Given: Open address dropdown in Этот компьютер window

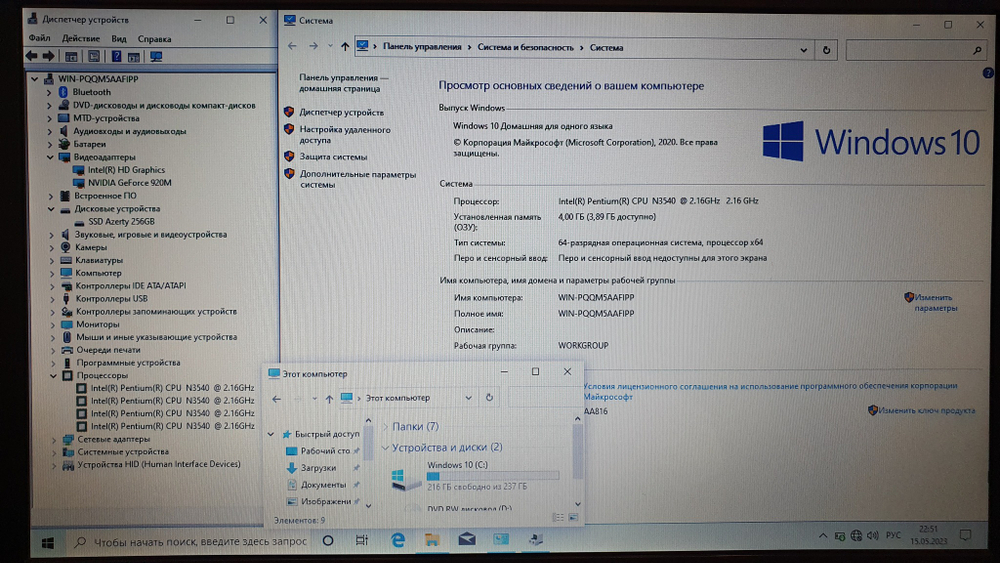Looking at the screenshot, I should pyautogui.click(x=468, y=397).
